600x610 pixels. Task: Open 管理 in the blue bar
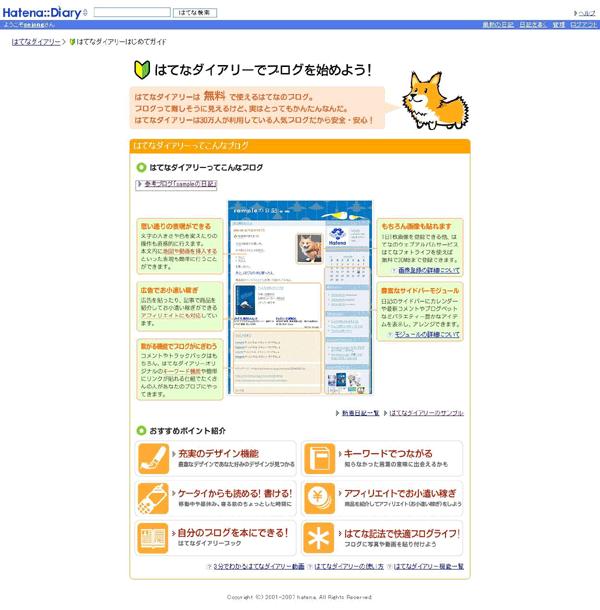pos(559,25)
